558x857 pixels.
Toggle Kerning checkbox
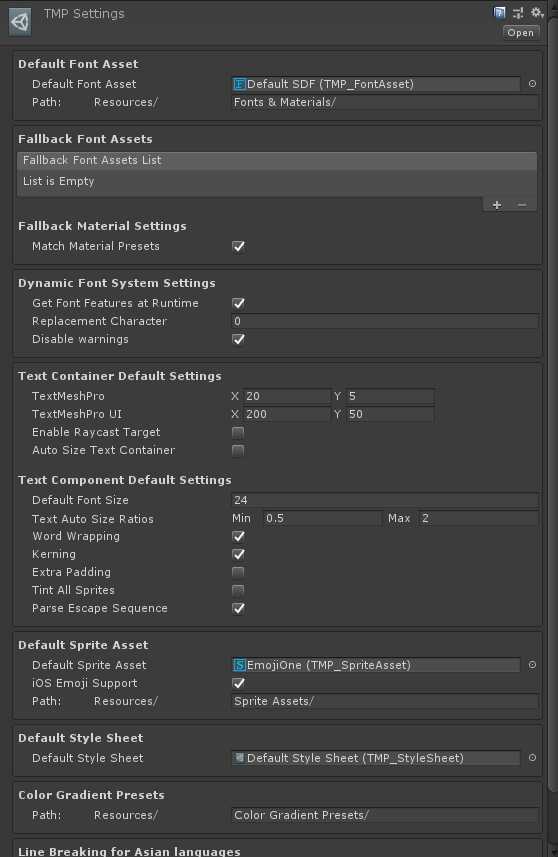click(238, 555)
